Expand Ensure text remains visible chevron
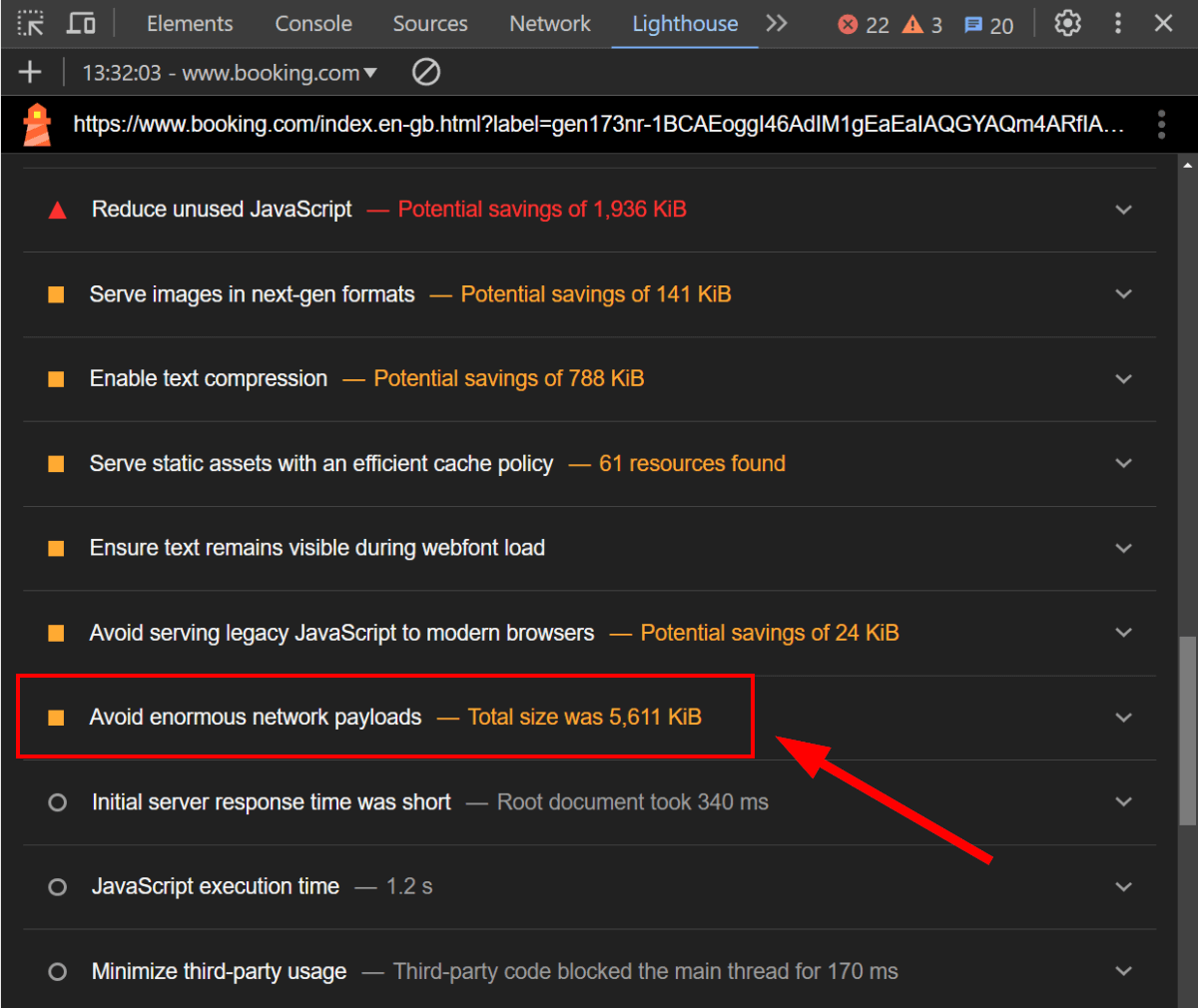This screenshot has width=1198, height=1008. click(1123, 548)
